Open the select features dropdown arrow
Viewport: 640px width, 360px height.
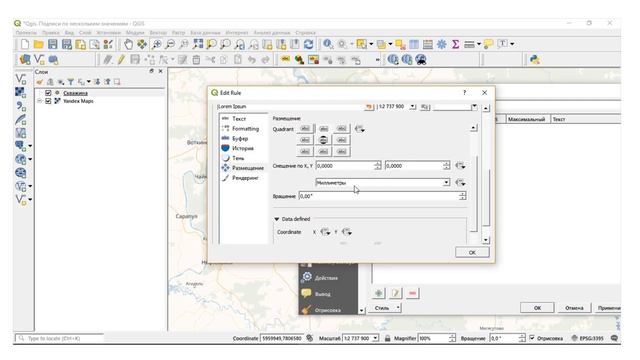click(371, 44)
